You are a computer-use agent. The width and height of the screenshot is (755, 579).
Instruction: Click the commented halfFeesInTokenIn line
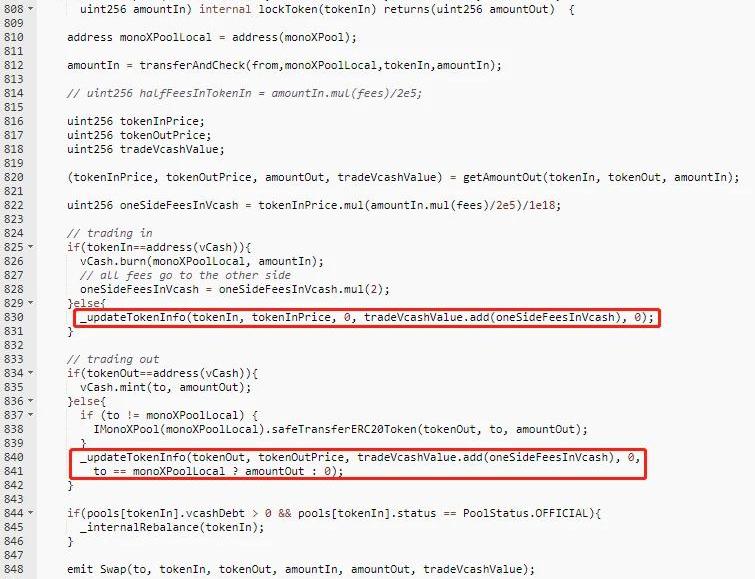tap(245, 93)
